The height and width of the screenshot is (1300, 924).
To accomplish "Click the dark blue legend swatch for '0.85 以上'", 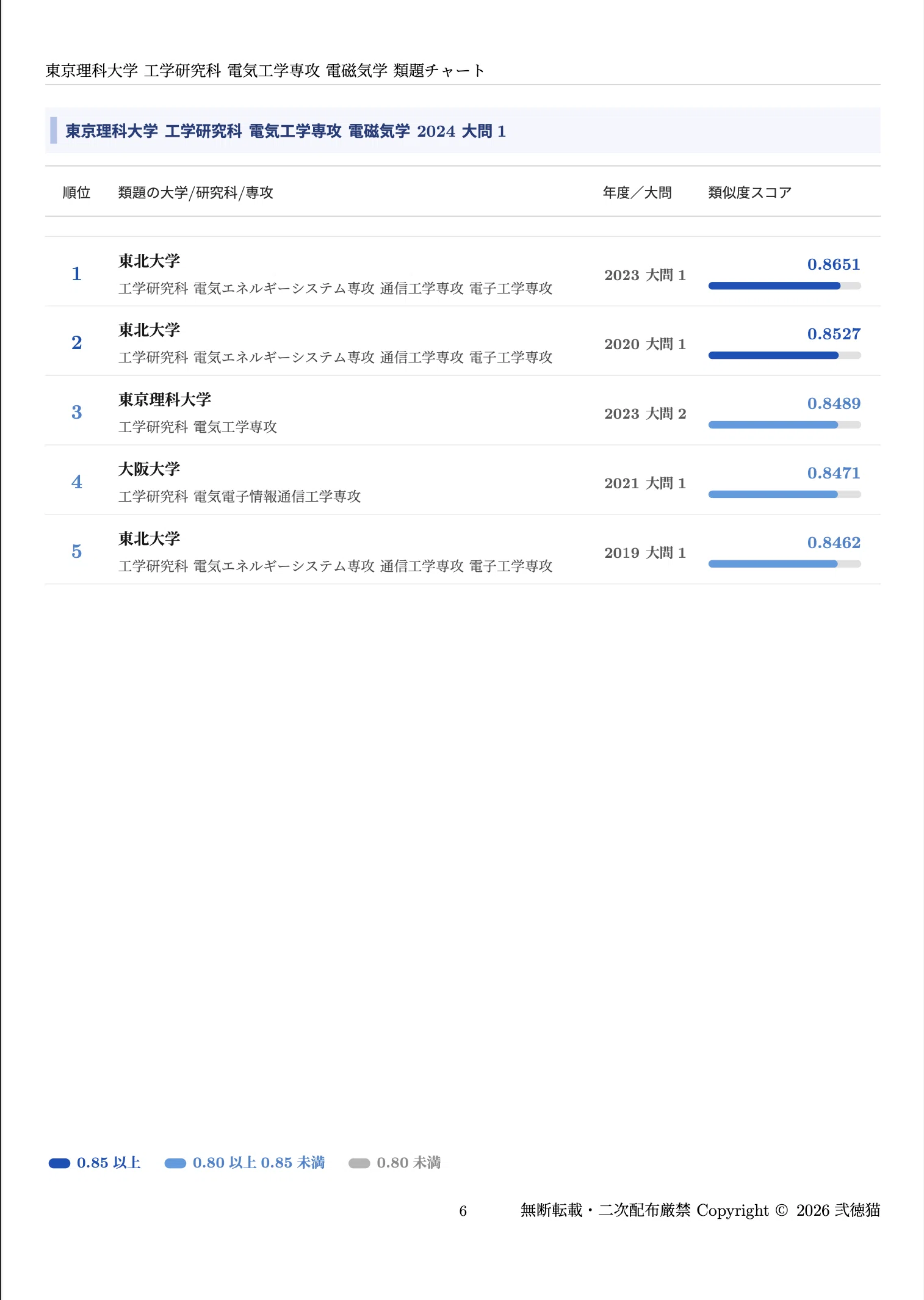I will click(x=60, y=1163).
